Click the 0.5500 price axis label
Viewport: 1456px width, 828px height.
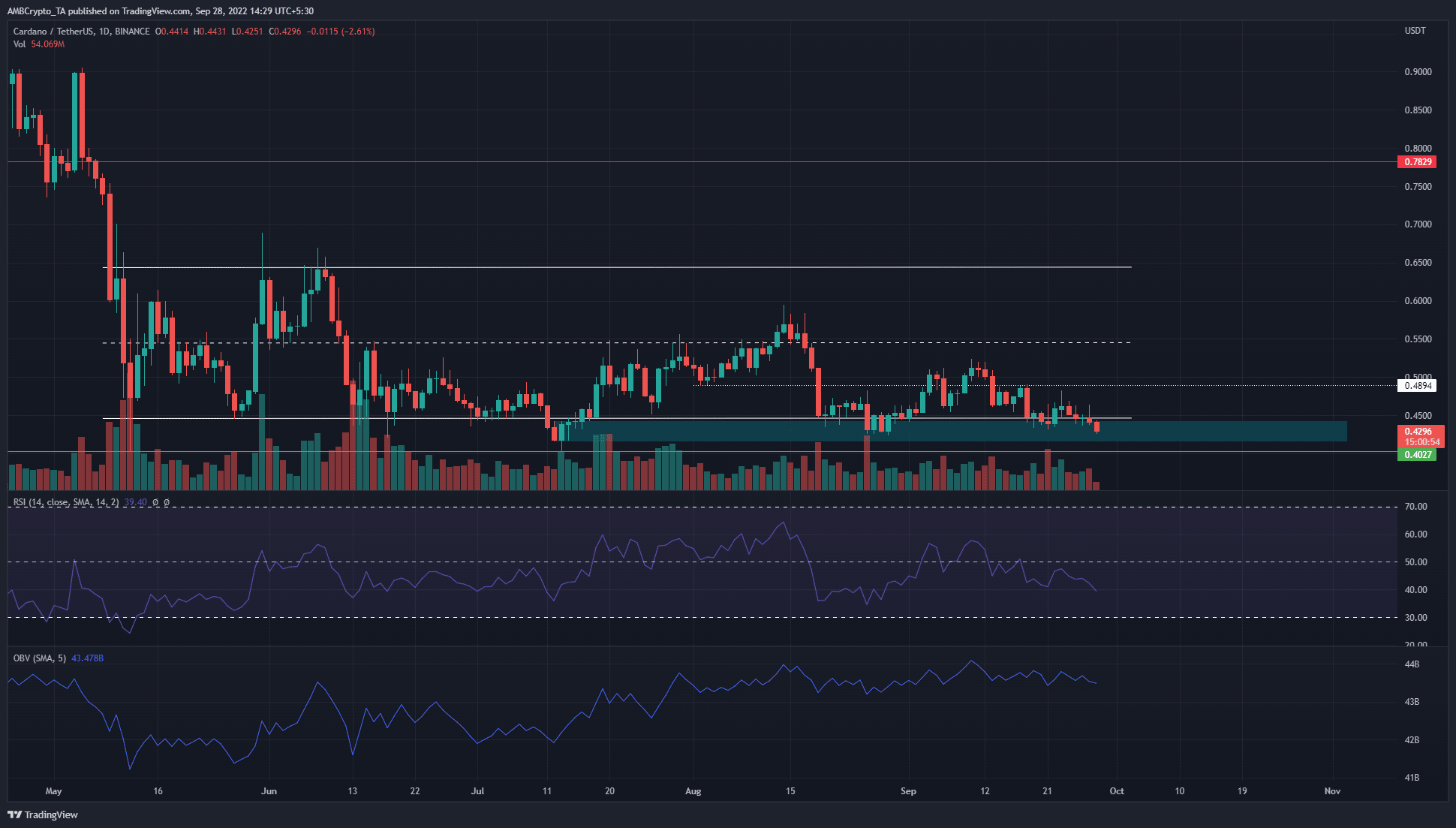pos(1418,339)
